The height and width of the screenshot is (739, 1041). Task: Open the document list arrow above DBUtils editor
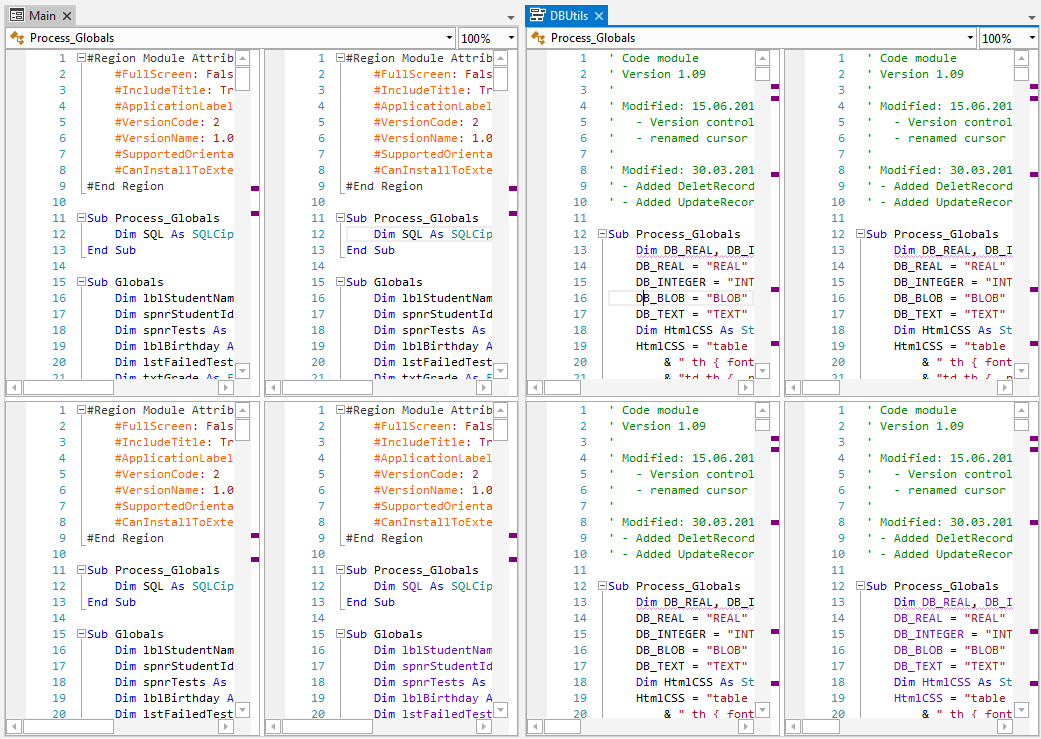pyautogui.click(x=1031, y=17)
